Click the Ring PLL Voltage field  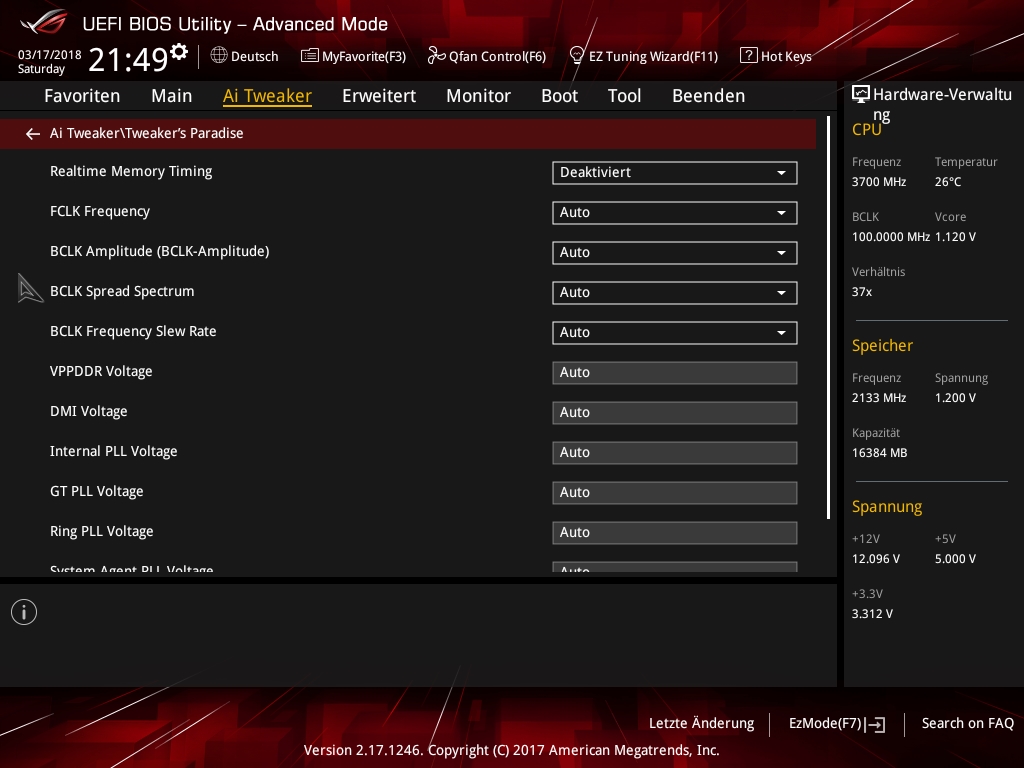point(675,532)
